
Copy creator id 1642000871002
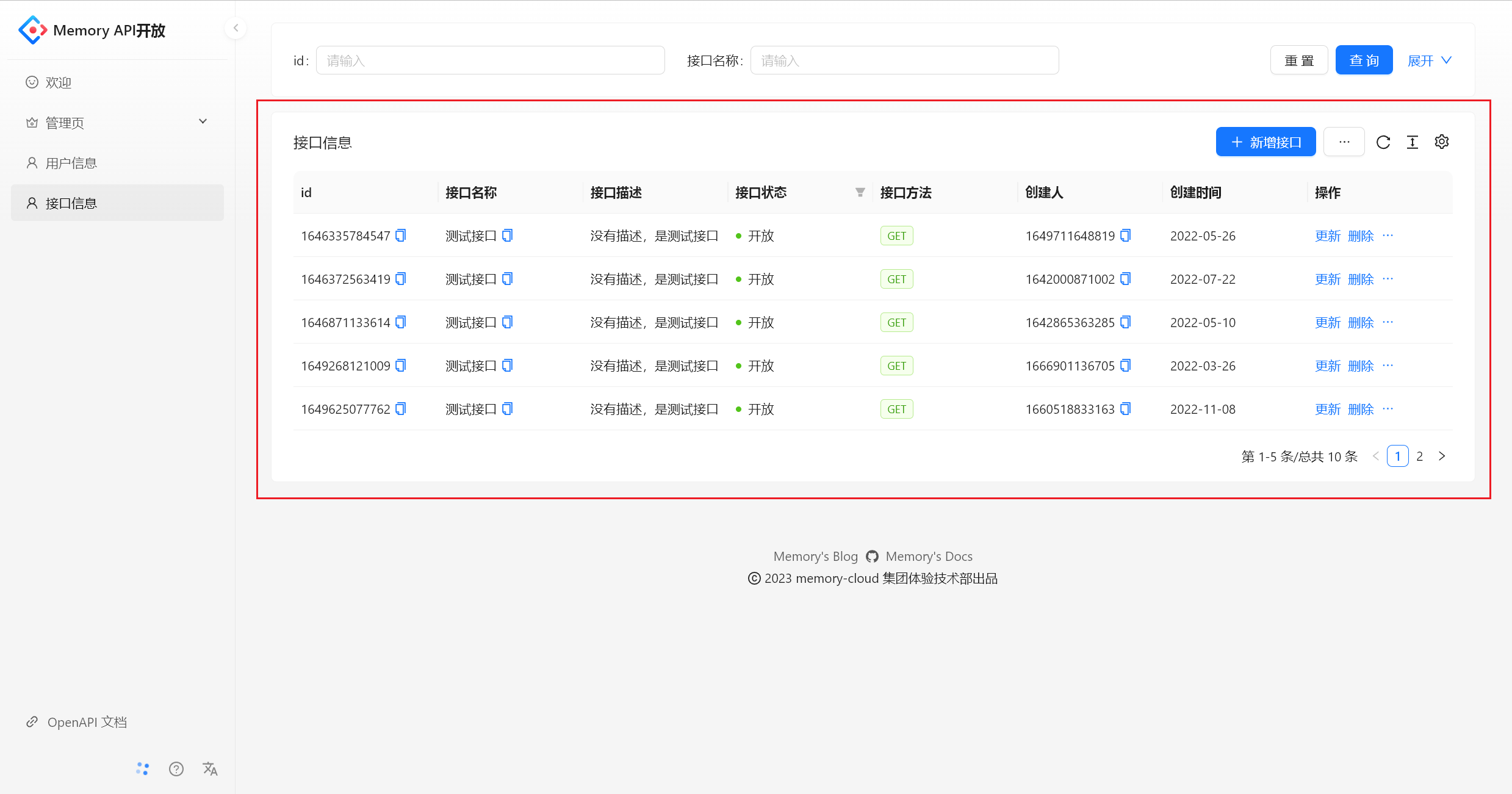click(x=1126, y=279)
